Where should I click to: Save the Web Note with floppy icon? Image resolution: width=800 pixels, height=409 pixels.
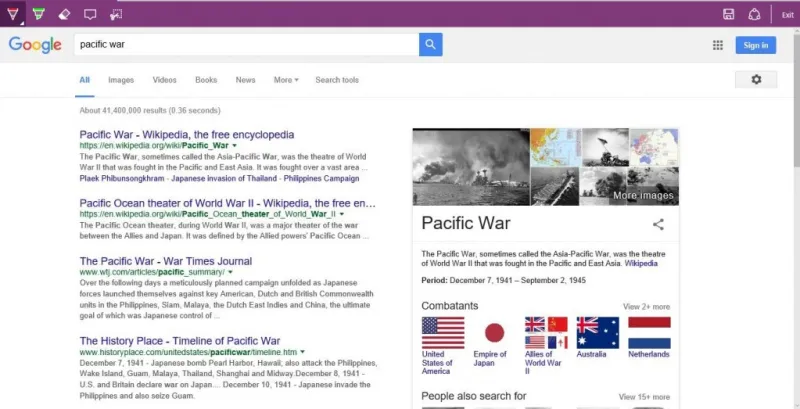click(x=729, y=14)
